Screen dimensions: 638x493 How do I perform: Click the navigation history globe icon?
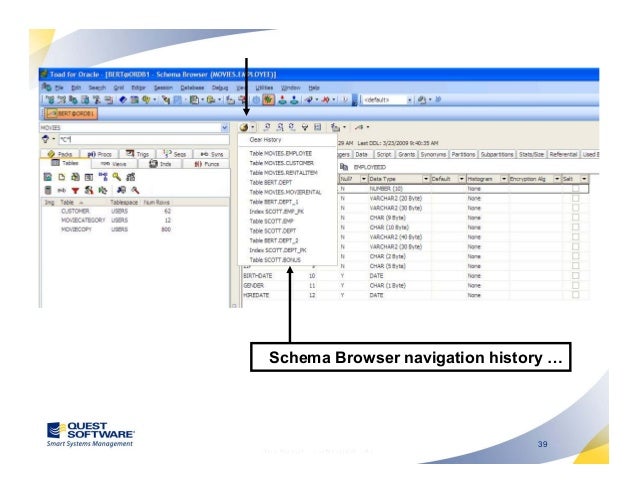244,127
